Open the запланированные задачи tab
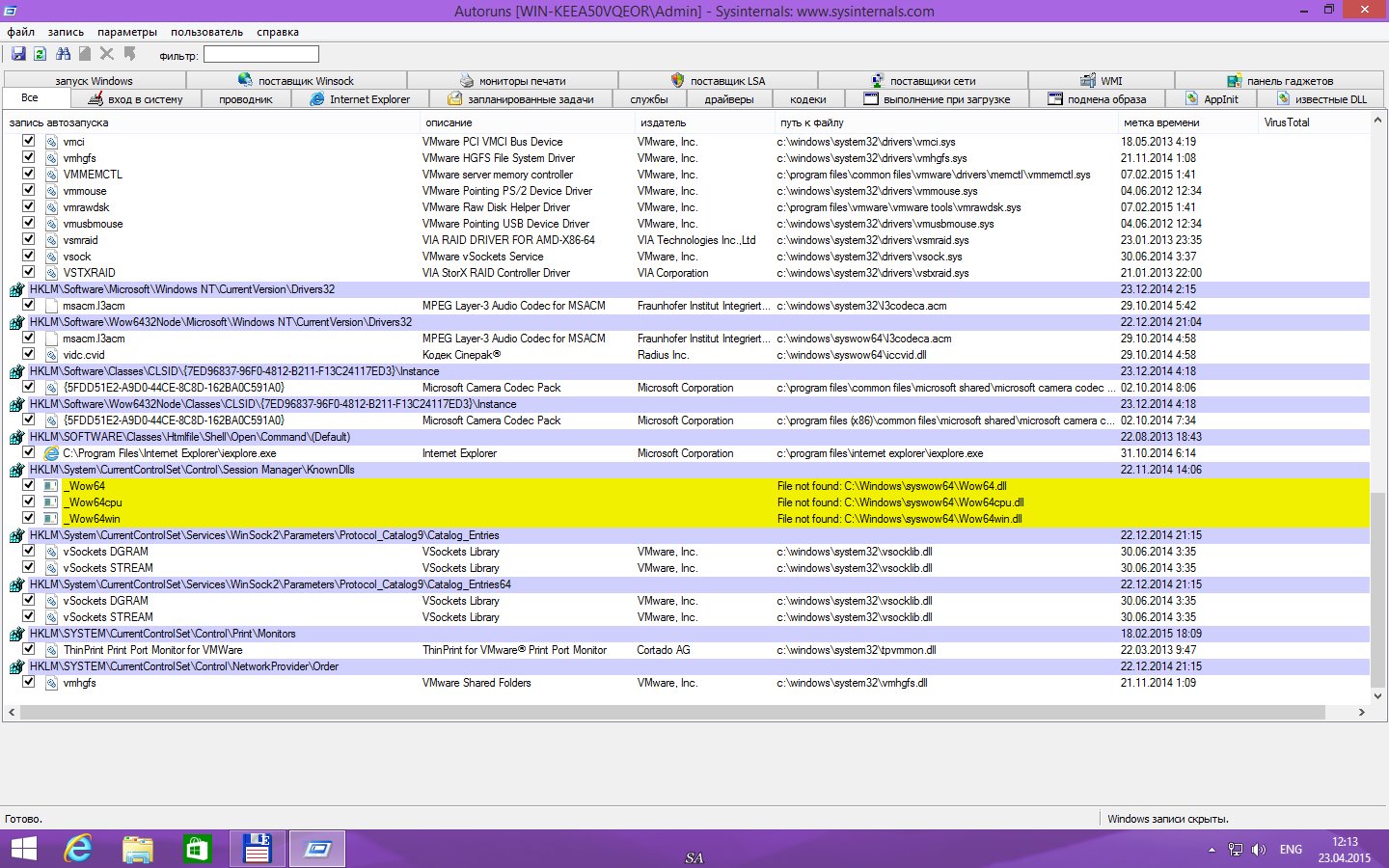Screen dimensions: 1389x868 (x=520, y=99)
